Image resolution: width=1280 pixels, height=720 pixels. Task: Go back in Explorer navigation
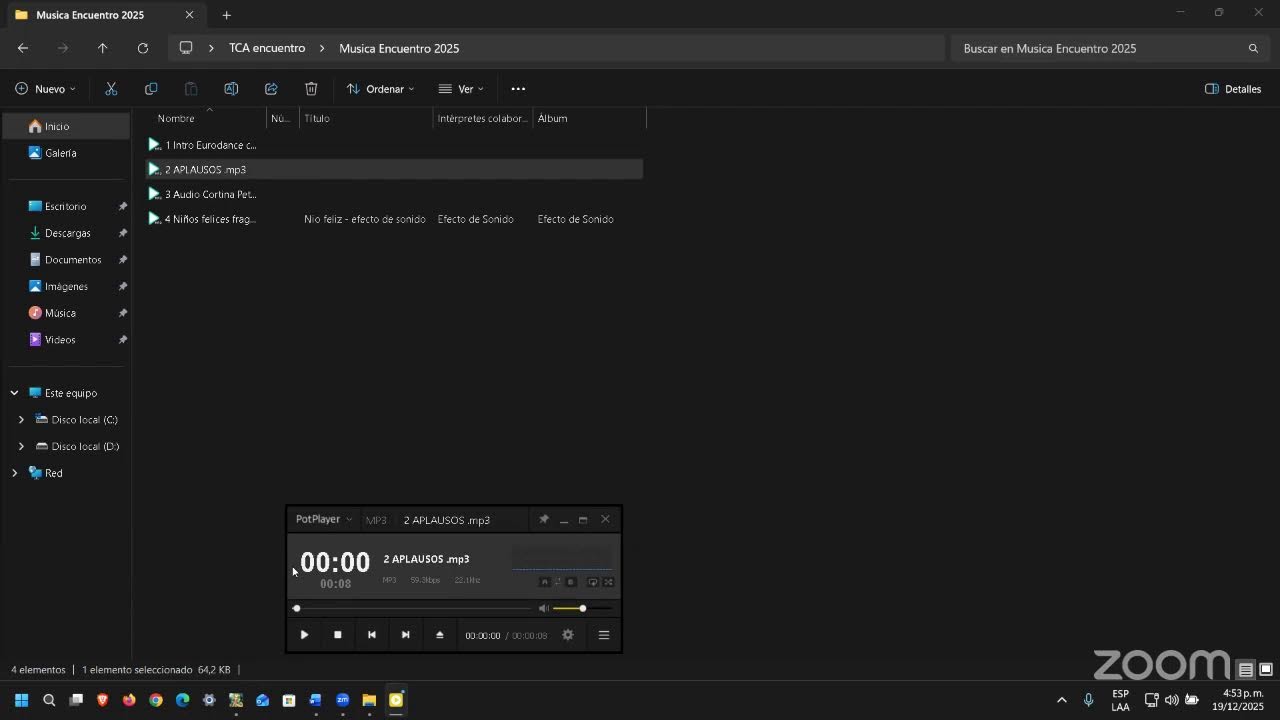click(x=23, y=48)
